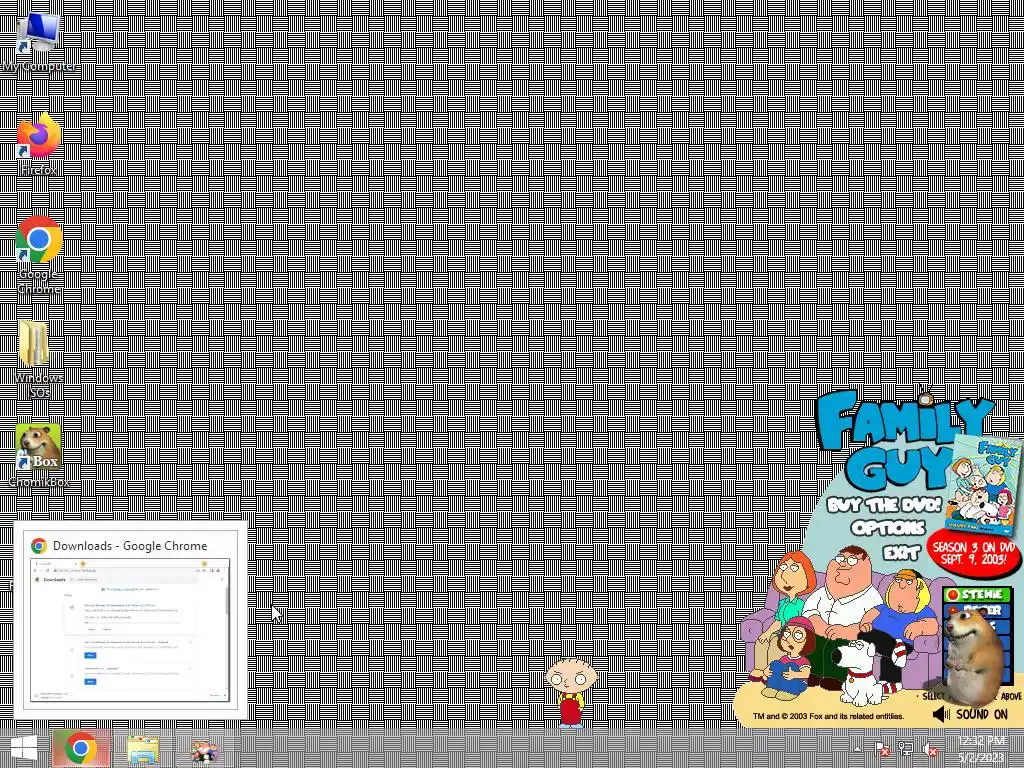The image size is (1024, 768).
Task: Select the Family Guy app taskbar icon
Action: (x=204, y=750)
